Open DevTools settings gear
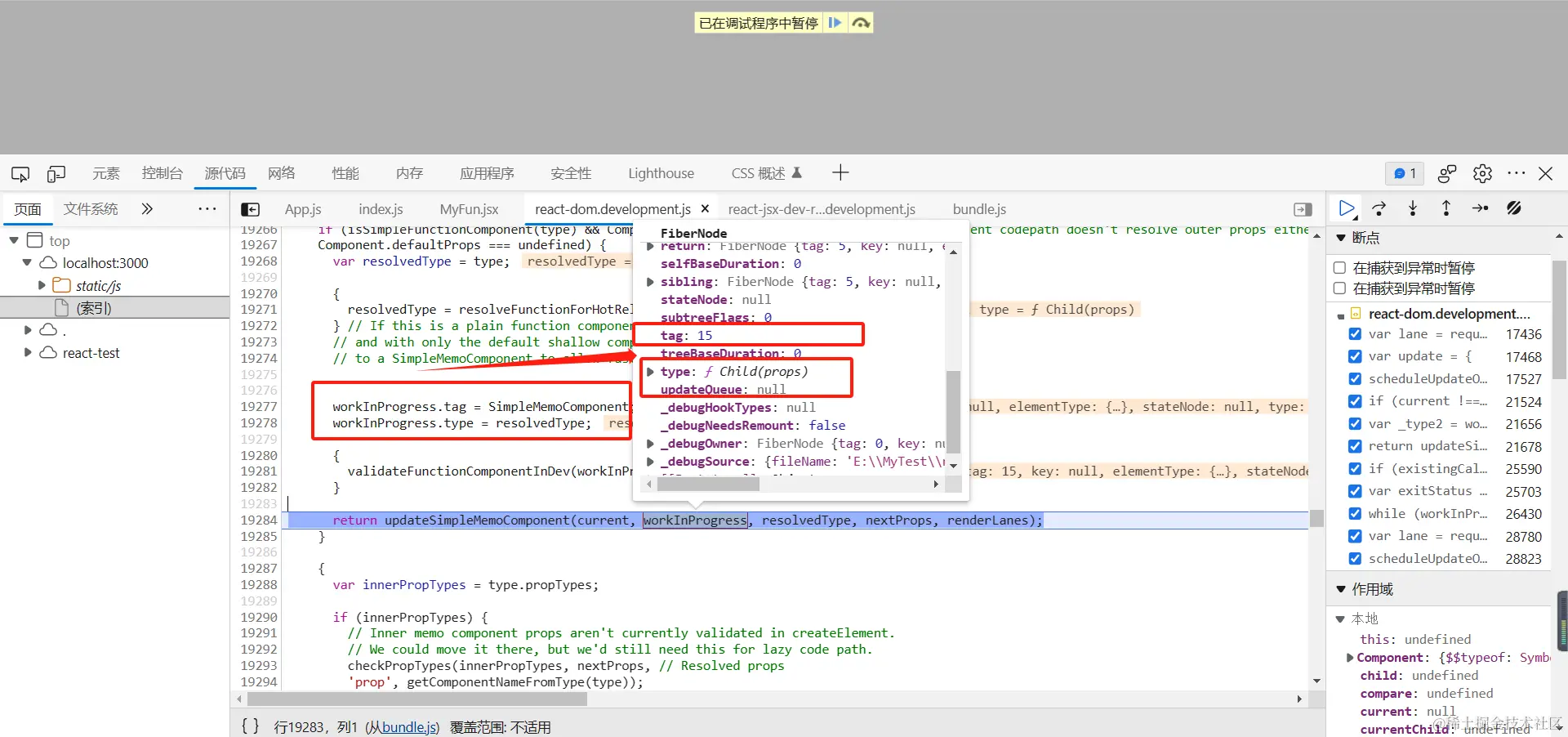The height and width of the screenshot is (737, 1568). click(x=1482, y=173)
